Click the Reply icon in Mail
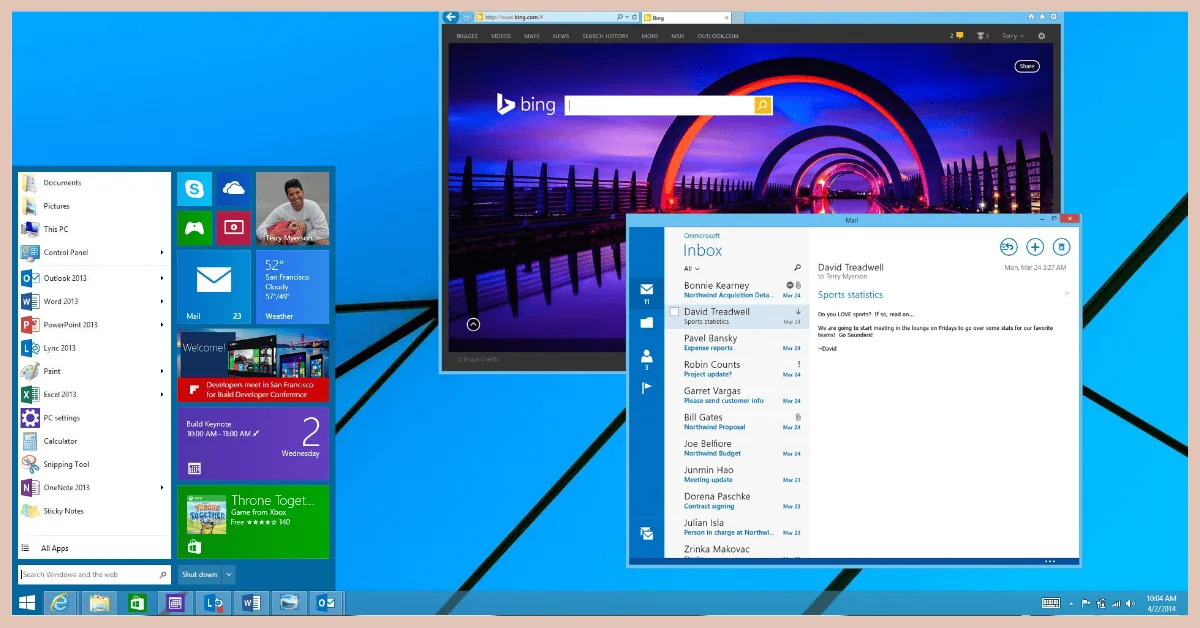The image size is (1200, 628). 1007,247
